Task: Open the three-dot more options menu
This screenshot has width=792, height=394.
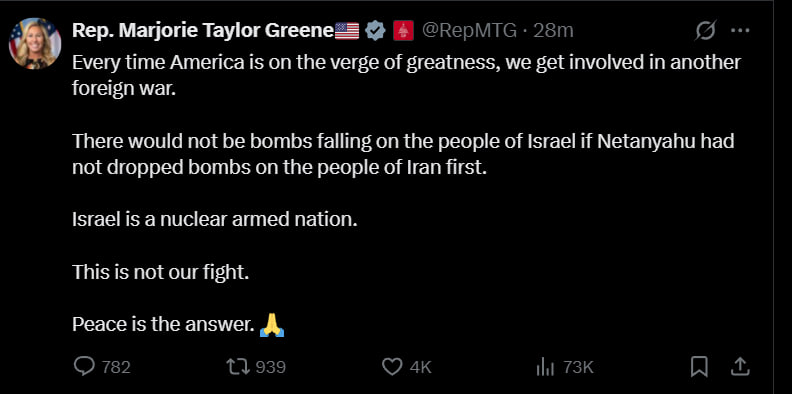Action: tap(740, 31)
